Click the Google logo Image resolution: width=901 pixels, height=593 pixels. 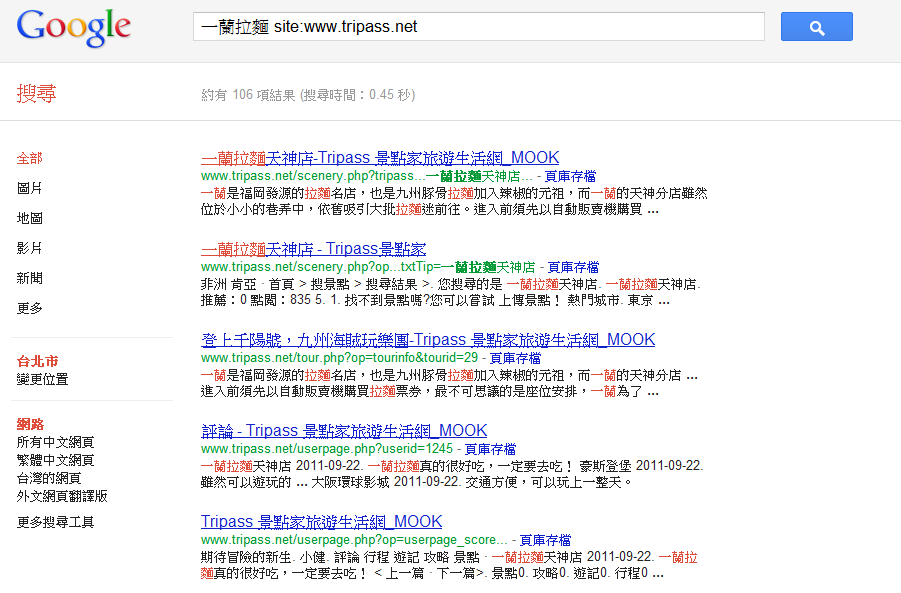point(73,27)
